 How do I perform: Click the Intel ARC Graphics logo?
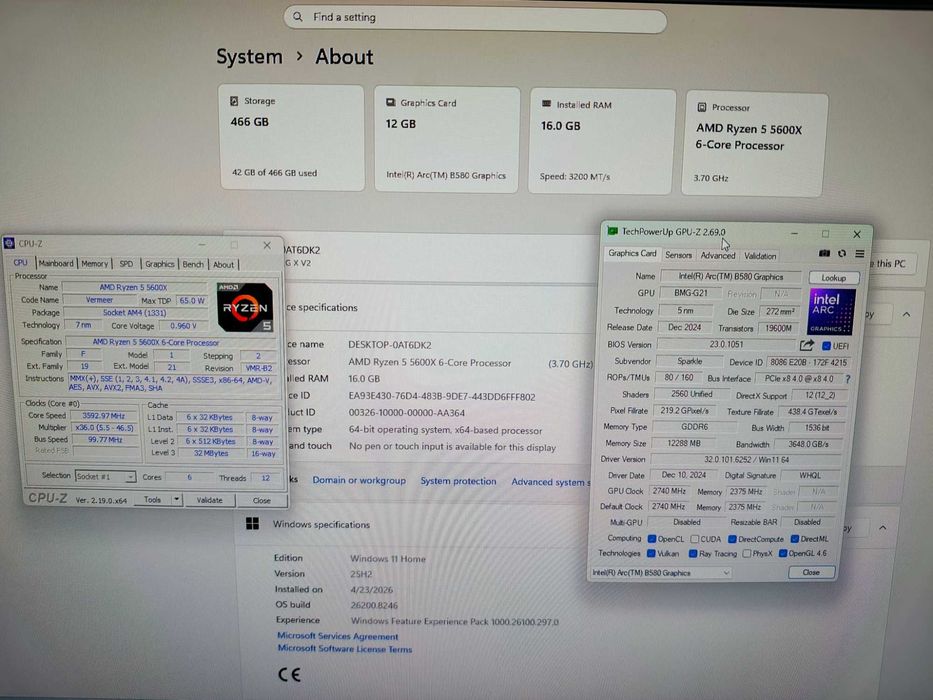click(831, 311)
